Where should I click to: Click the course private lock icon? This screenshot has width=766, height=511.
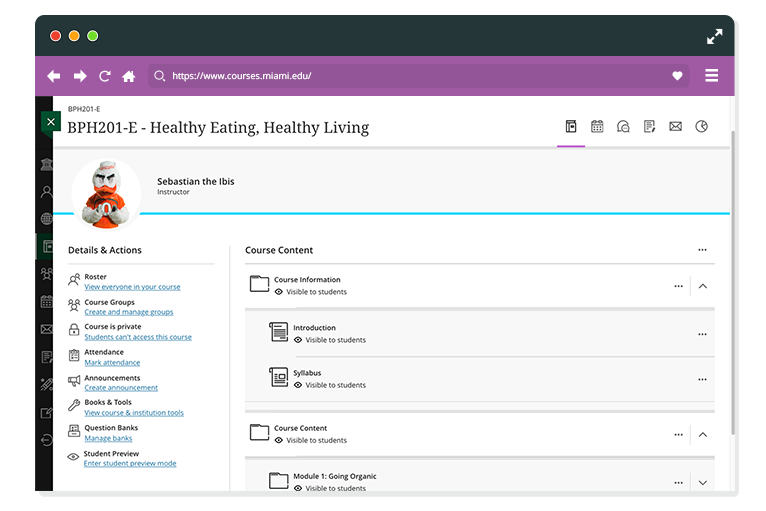pyautogui.click(x=74, y=330)
